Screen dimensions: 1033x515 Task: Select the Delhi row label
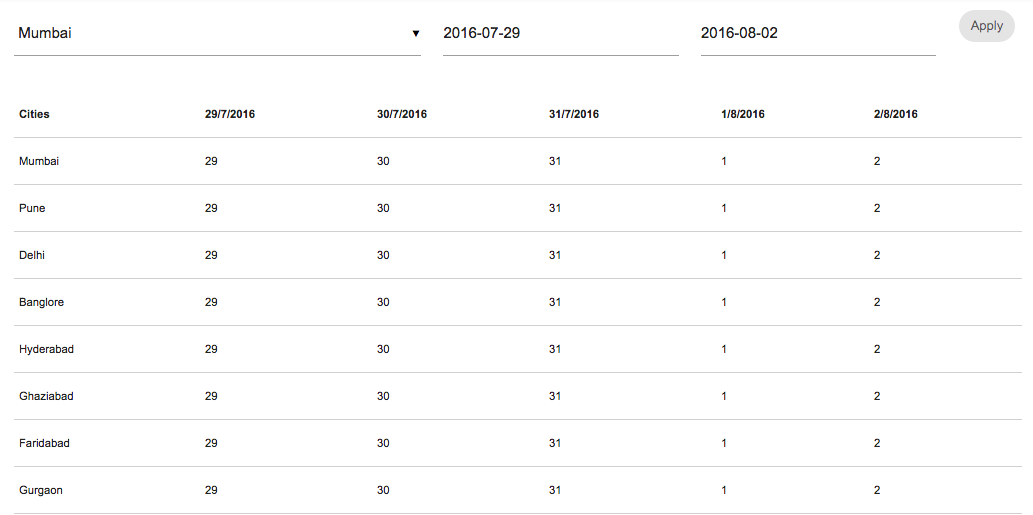click(x=32, y=255)
